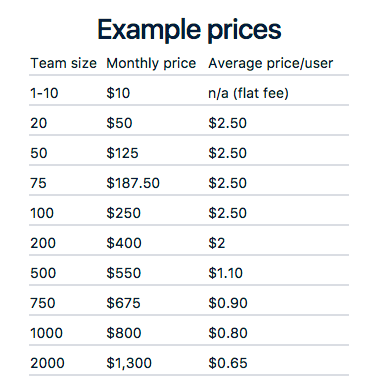Select the Team size column header
The width and height of the screenshot is (381, 384).
click(63, 63)
